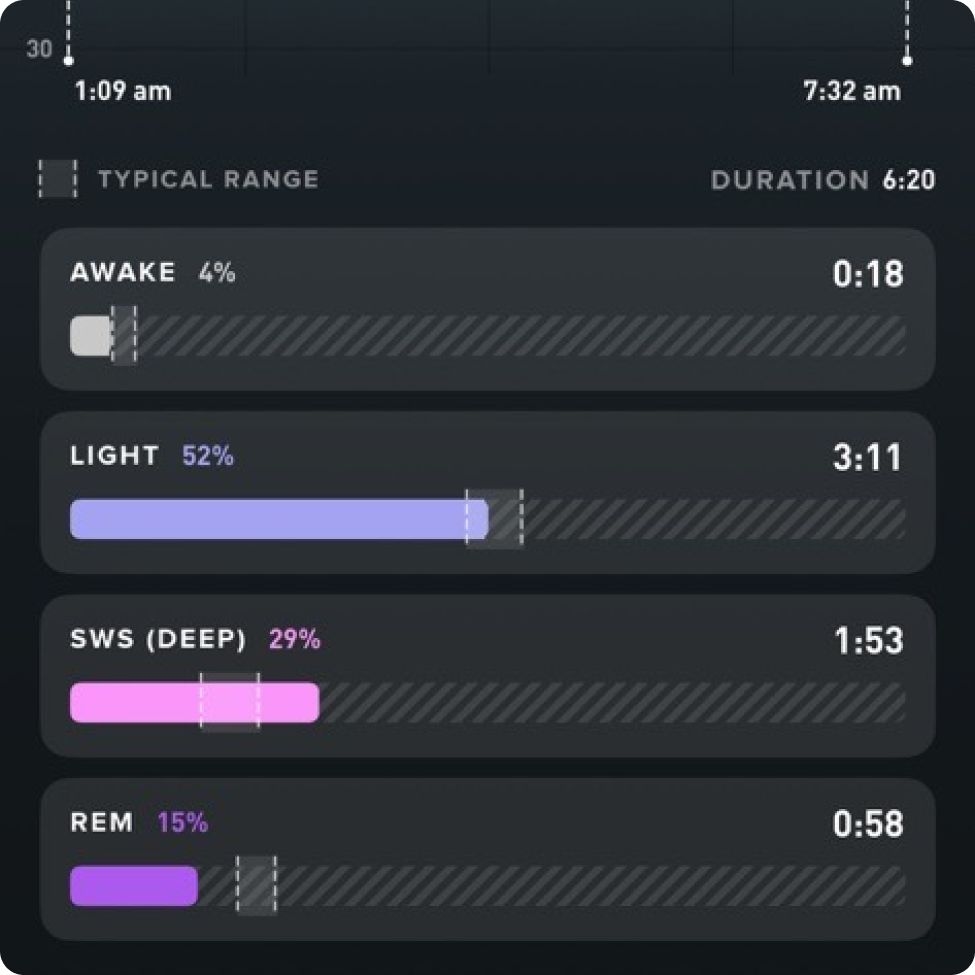
Task: Click the Duration 6:20 readout
Action: pos(823,180)
